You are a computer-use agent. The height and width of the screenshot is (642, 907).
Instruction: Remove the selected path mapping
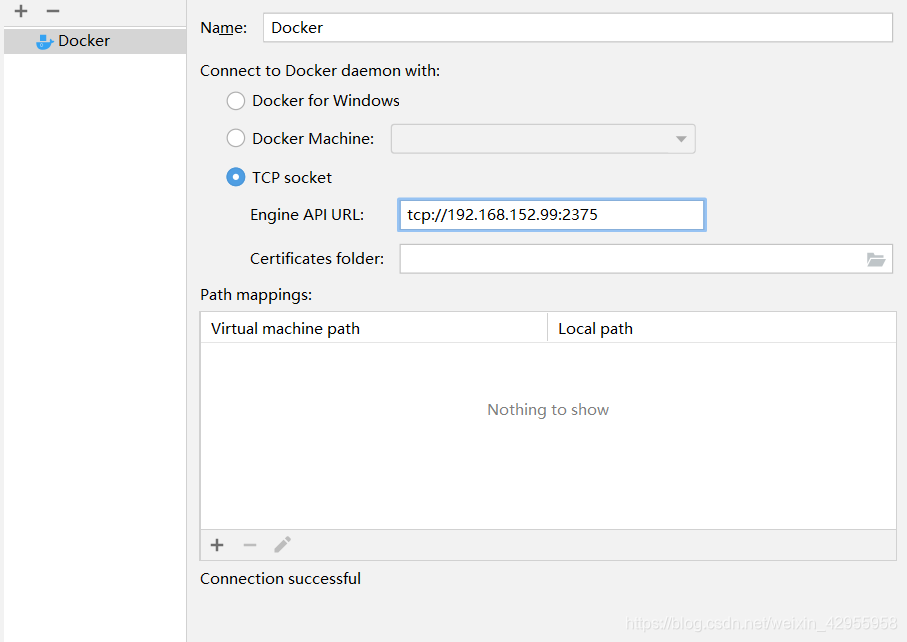(x=250, y=545)
